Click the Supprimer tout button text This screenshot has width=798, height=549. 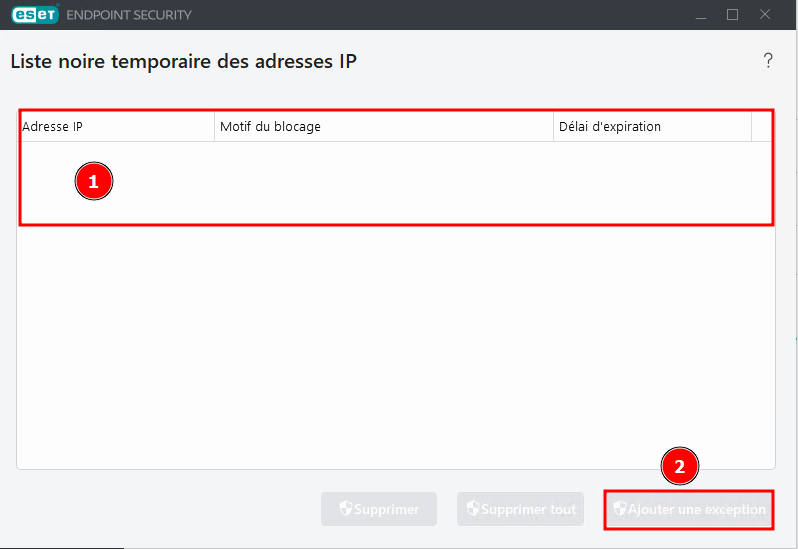528,509
